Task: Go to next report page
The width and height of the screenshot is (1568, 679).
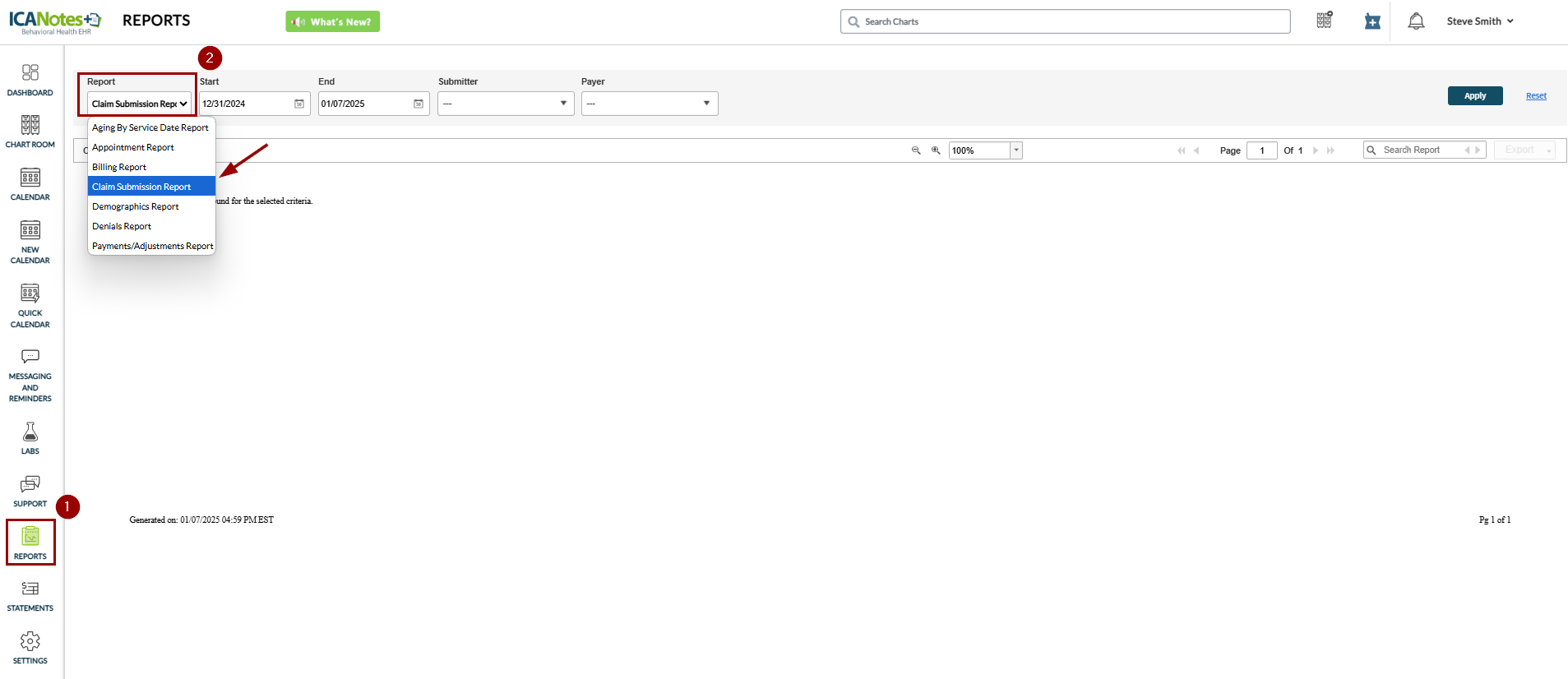Action: (1316, 150)
